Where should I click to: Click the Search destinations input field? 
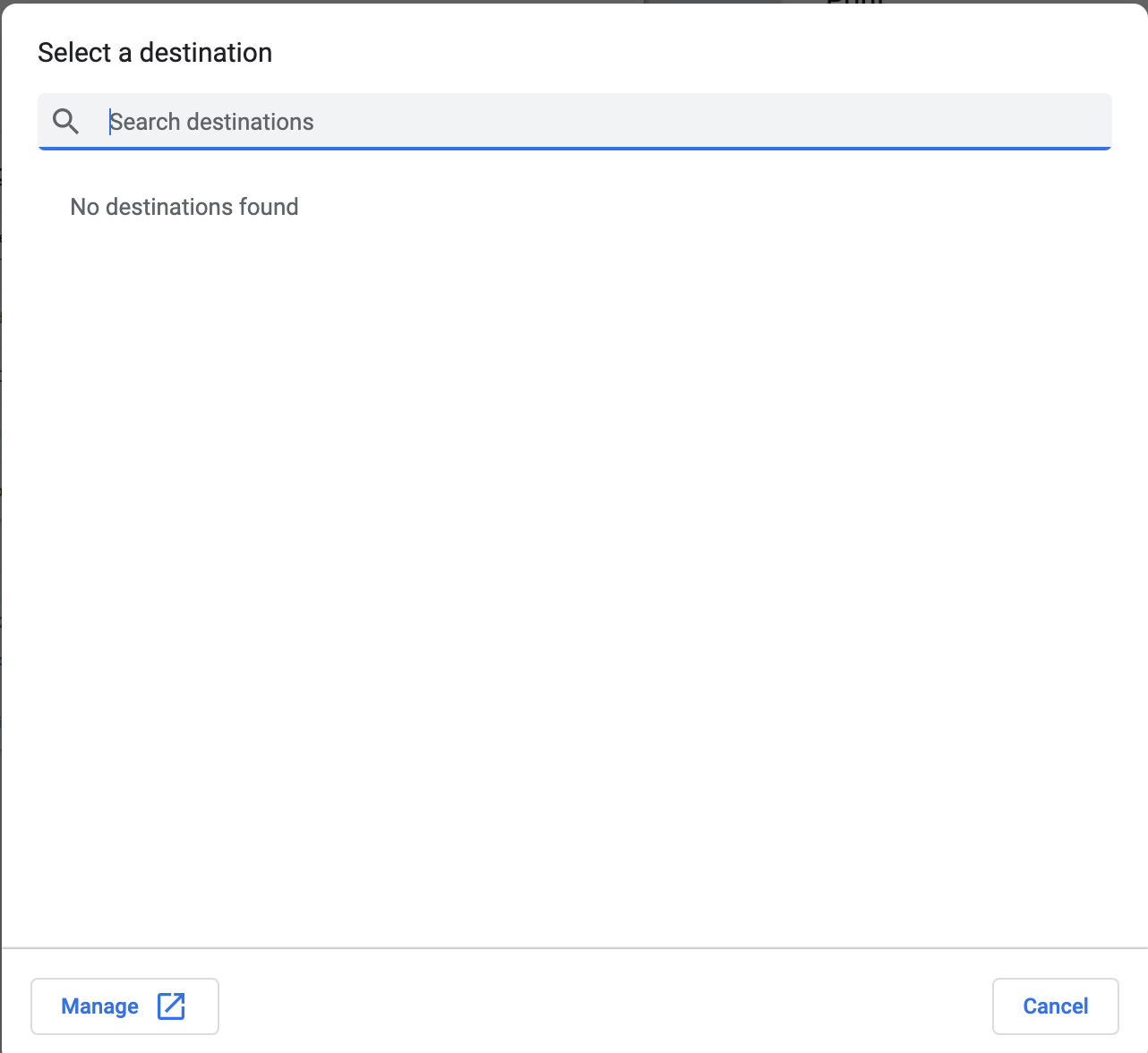pos(574,122)
